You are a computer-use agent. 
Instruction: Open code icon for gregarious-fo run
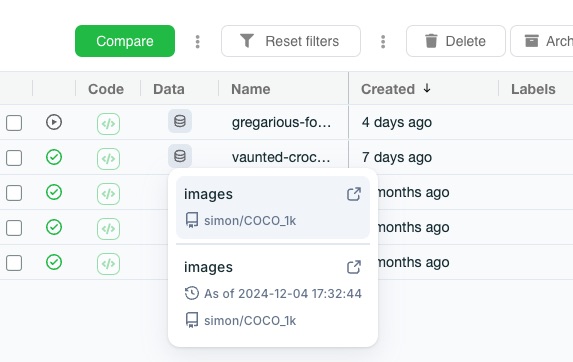(108, 124)
